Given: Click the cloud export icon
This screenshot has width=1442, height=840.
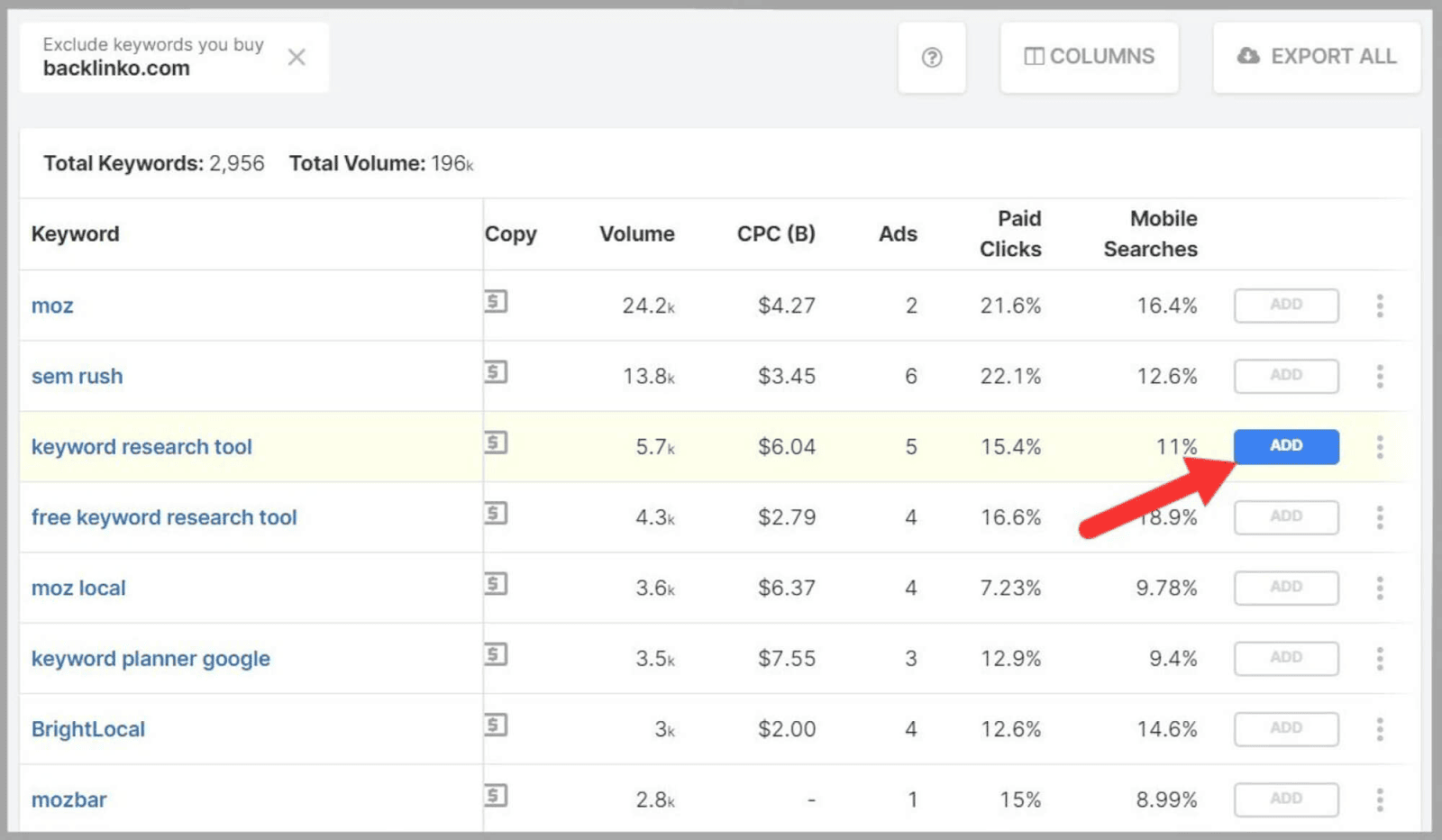Looking at the screenshot, I should click(1246, 56).
